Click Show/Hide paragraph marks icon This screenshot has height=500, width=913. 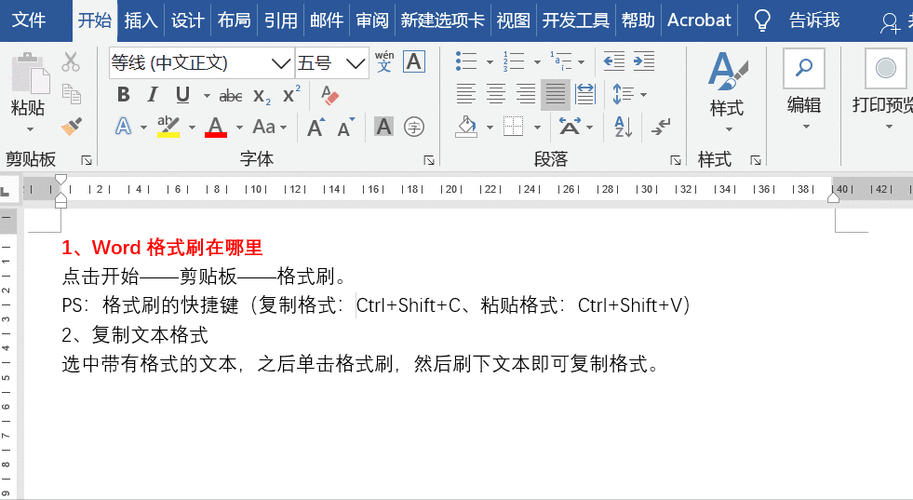pyautogui.click(x=661, y=126)
